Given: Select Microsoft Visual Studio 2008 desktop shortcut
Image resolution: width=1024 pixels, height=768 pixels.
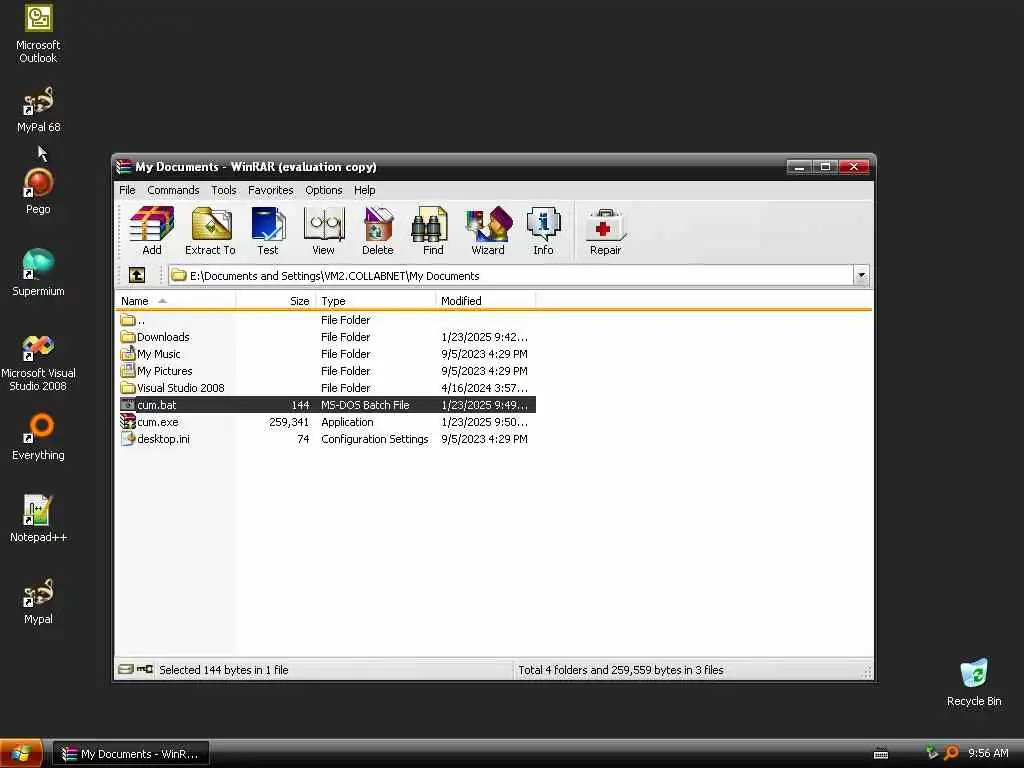Looking at the screenshot, I should click(38, 363).
